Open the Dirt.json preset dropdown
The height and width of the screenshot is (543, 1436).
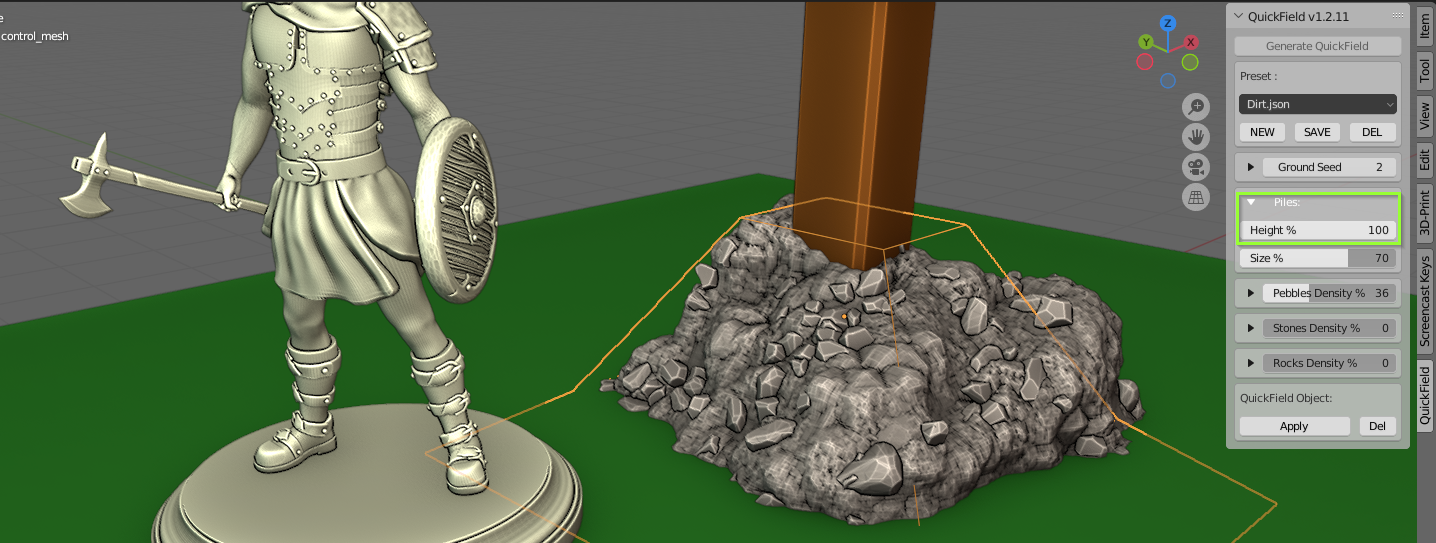click(1317, 104)
